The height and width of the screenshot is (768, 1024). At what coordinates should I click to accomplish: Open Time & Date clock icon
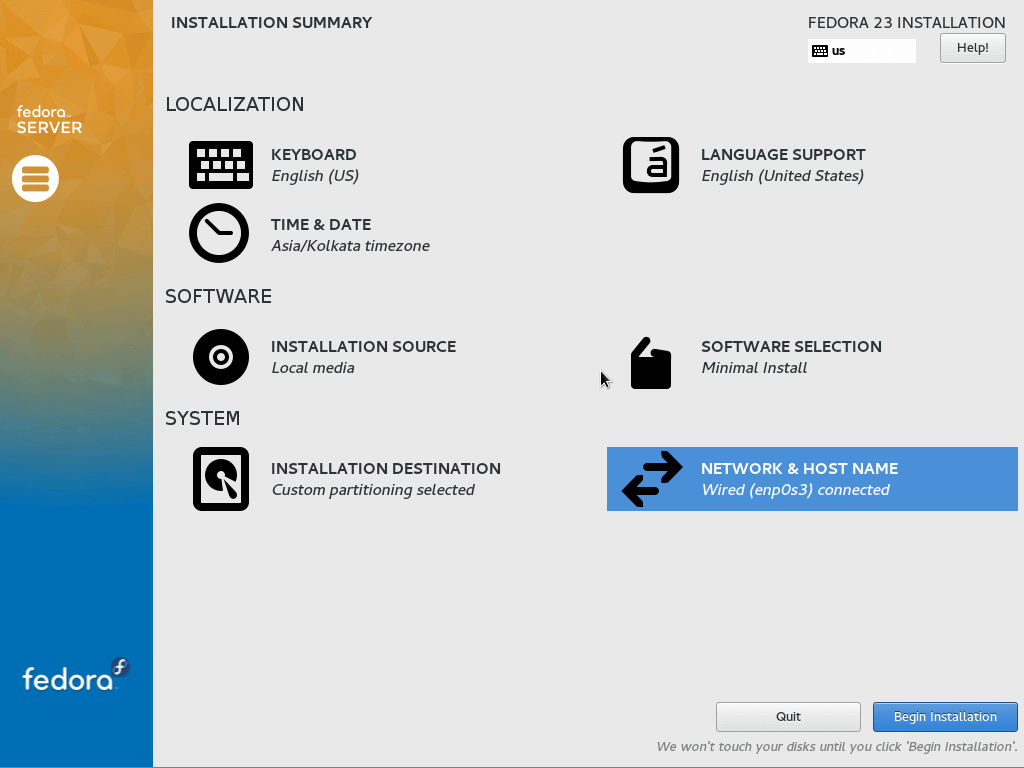pyautogui.click(x=219, y=233)
